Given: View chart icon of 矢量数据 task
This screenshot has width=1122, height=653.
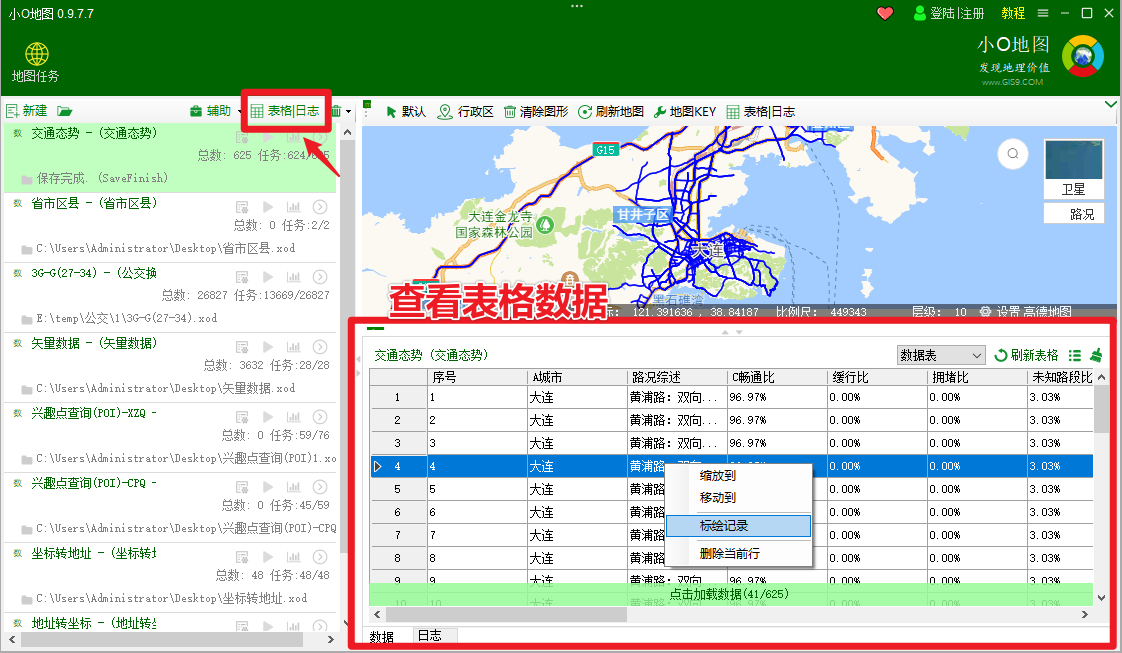Looking at the screenshot, I should point(293,347).
